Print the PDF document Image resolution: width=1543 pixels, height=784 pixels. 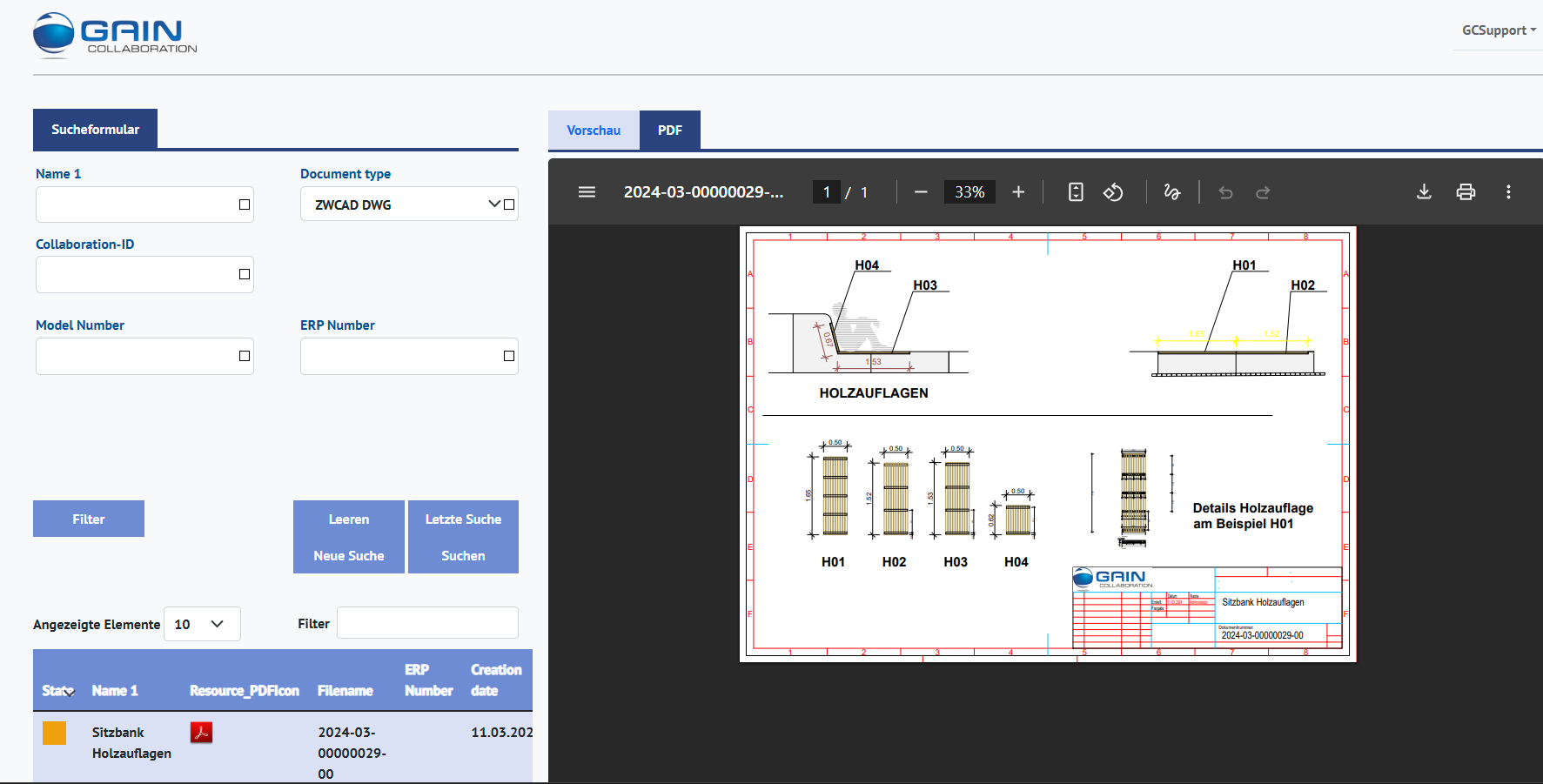(x=1466, y=191)
